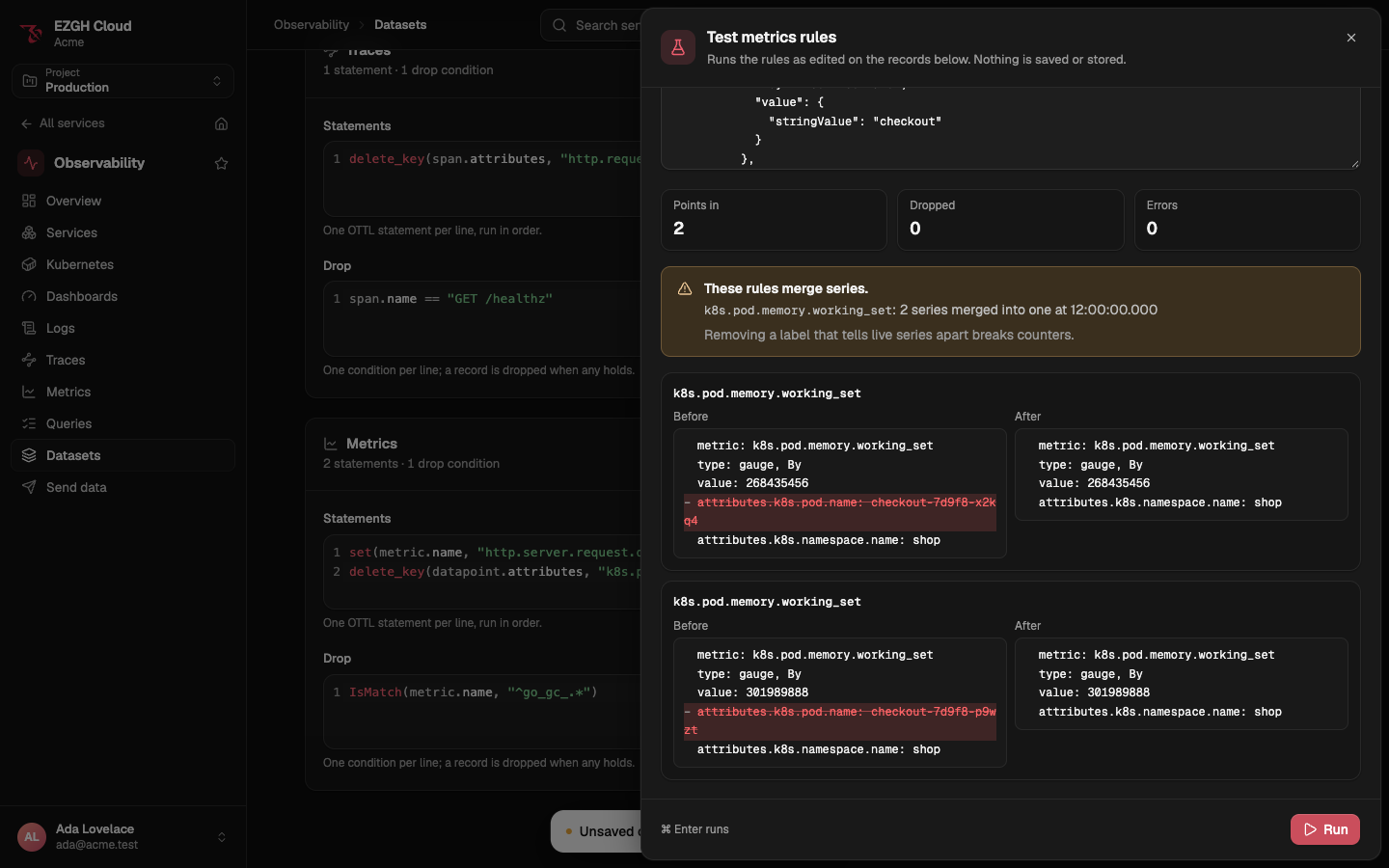Click the merge series warning triangle icon

coord(685,288)
